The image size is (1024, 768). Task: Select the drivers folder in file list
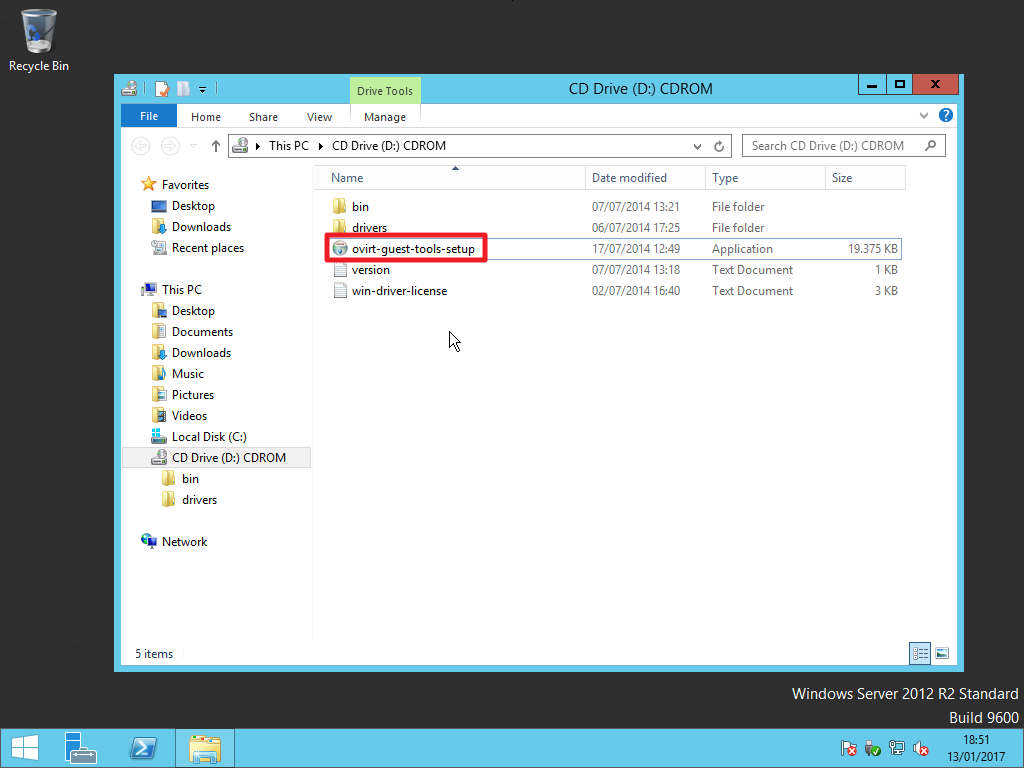click(369, 227)
